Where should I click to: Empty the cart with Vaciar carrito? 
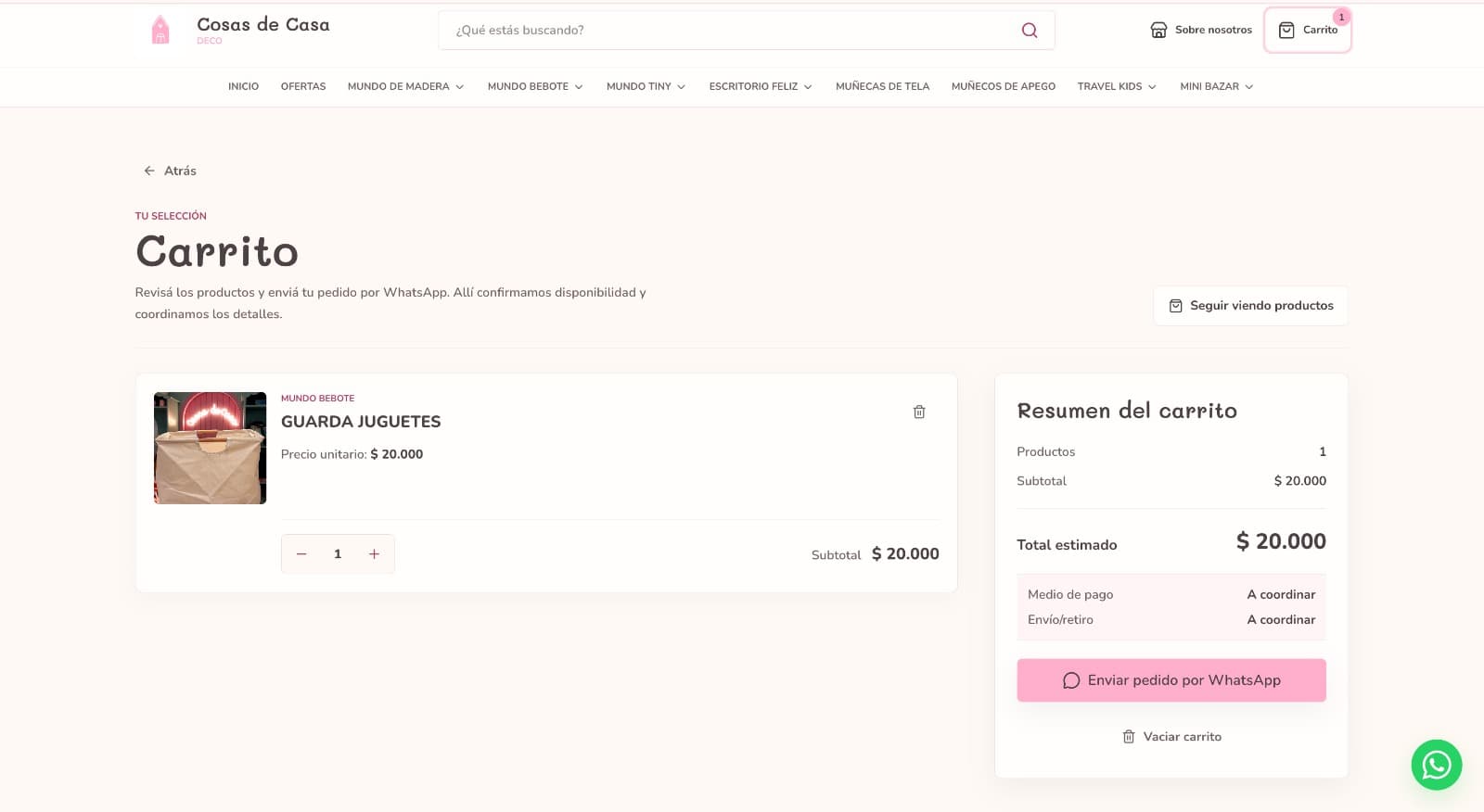tap(1171, 737)
